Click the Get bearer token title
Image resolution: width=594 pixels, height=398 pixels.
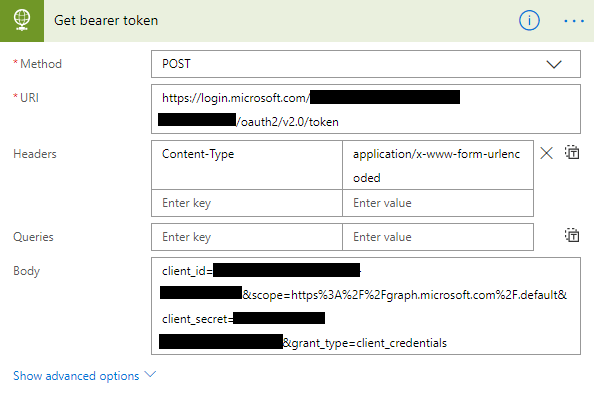tap(106, 20)
